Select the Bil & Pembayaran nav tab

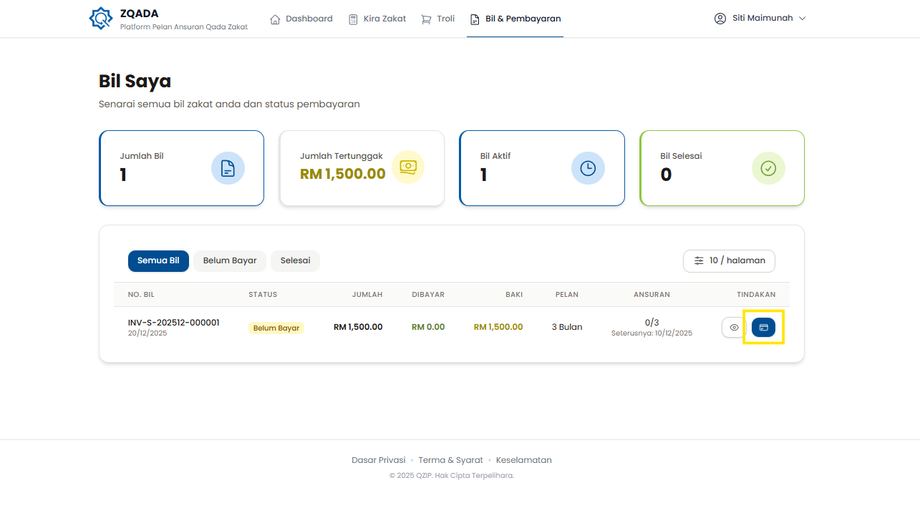coord(515,19)
